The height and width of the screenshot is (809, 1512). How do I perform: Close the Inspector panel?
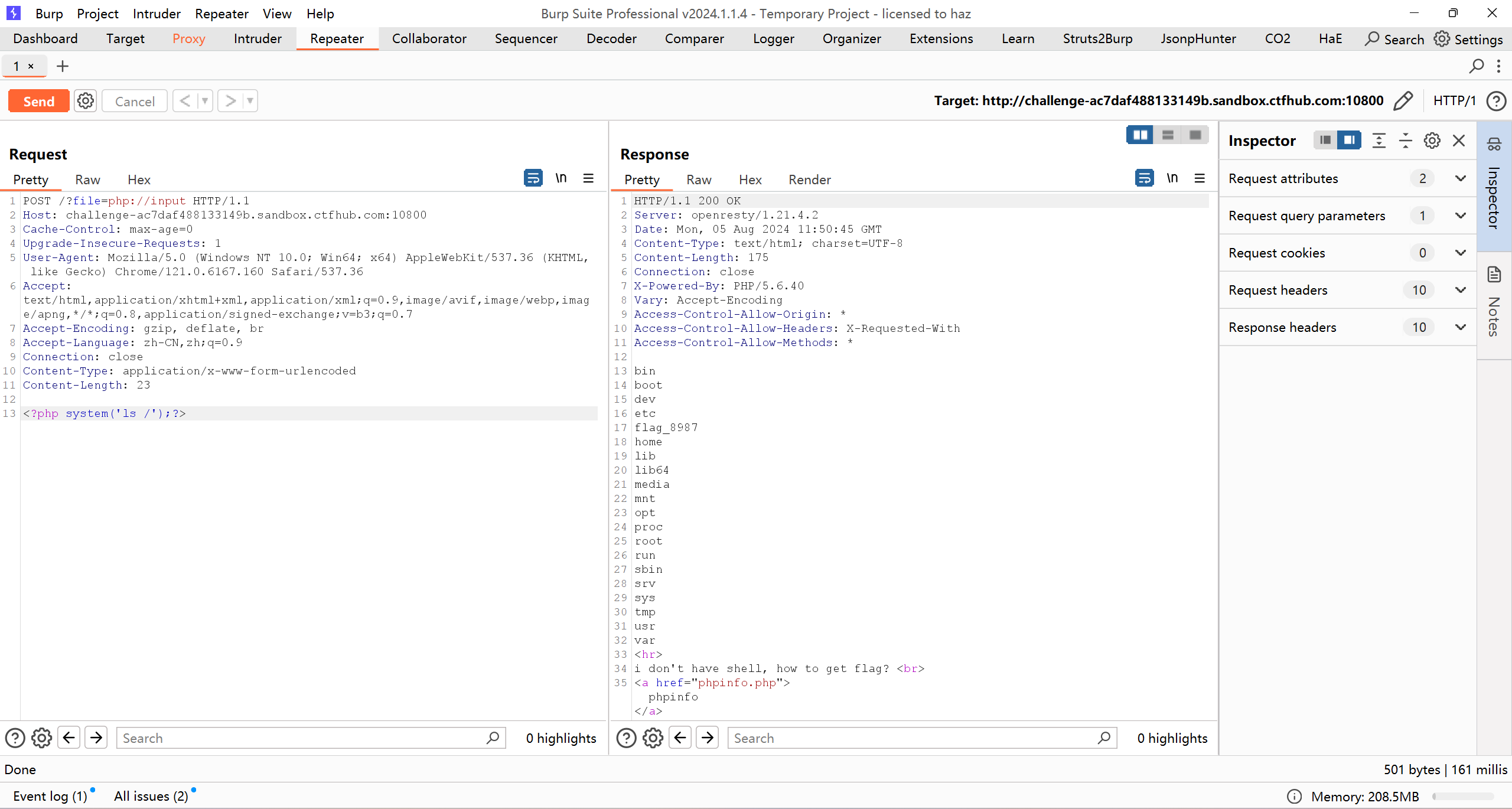(1459, 140)
